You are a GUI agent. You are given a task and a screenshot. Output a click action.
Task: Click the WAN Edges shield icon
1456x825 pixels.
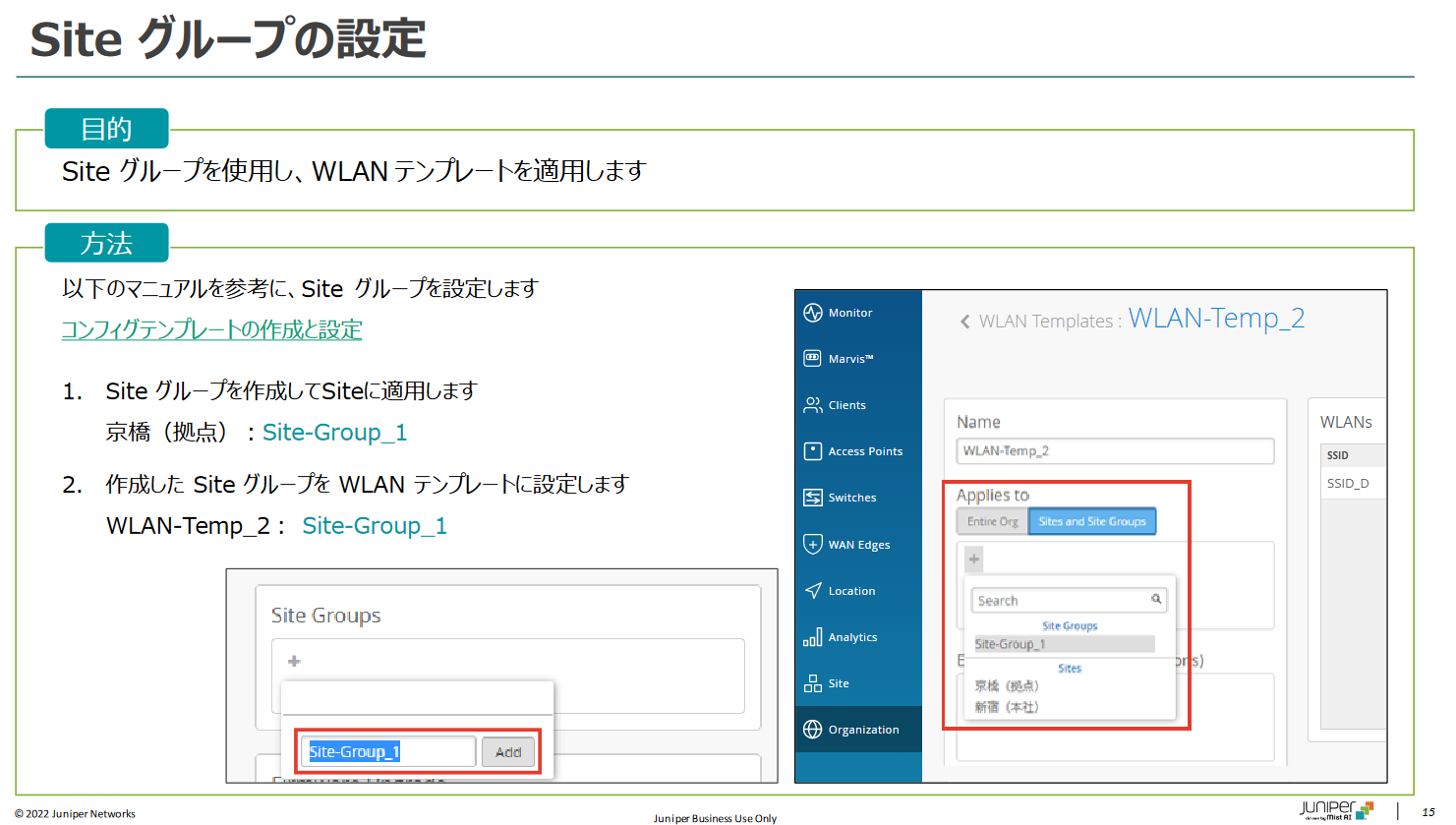(x=813, y=544)
